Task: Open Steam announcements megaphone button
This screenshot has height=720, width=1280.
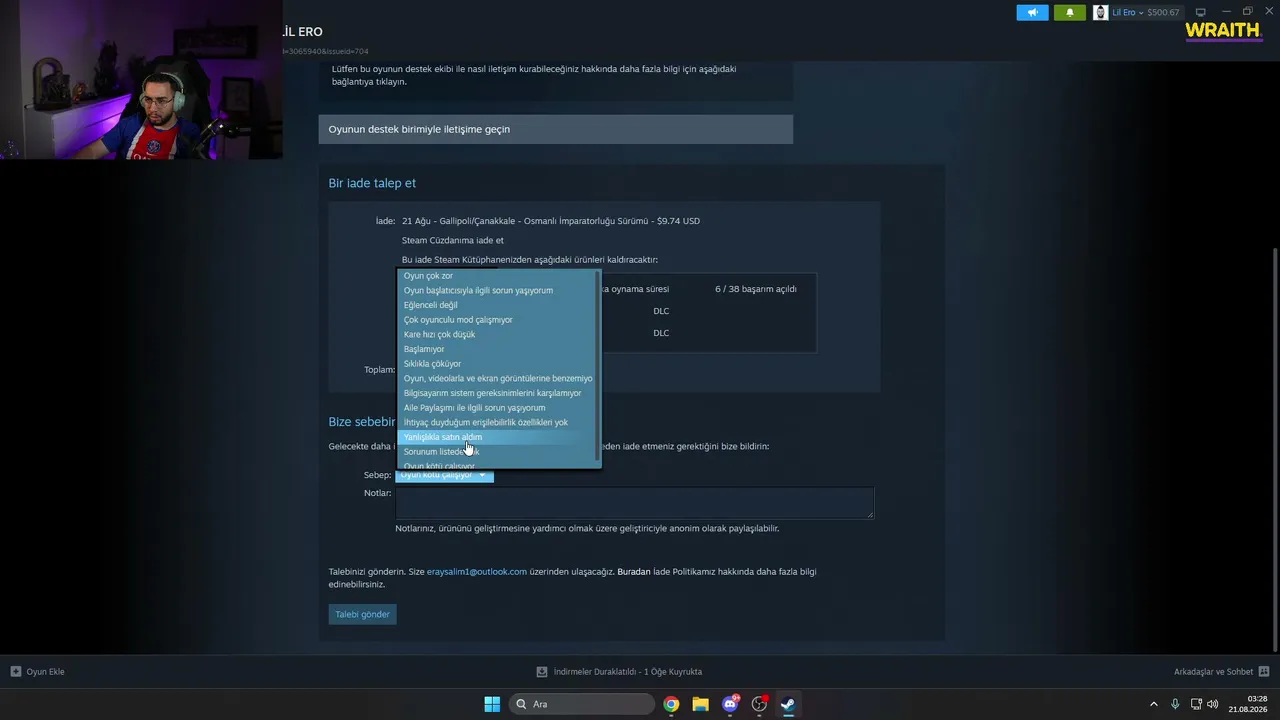Action: [1032, 12]
